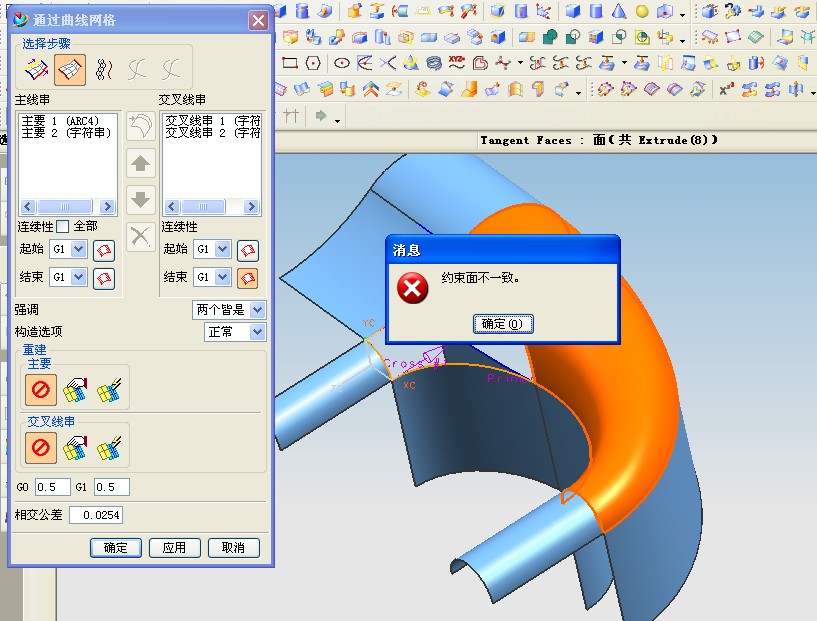Select list row 交叉线串 1
817x621 pixels.
coord(212,121)
